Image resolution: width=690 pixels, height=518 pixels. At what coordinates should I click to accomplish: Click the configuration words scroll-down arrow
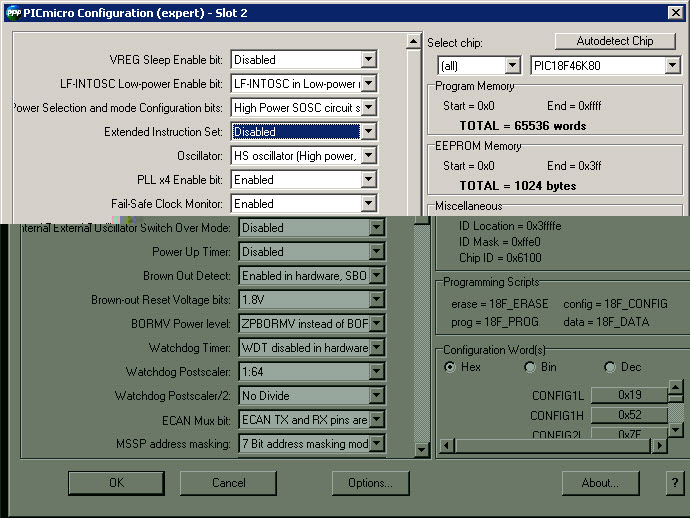click(x=675, y=430)
